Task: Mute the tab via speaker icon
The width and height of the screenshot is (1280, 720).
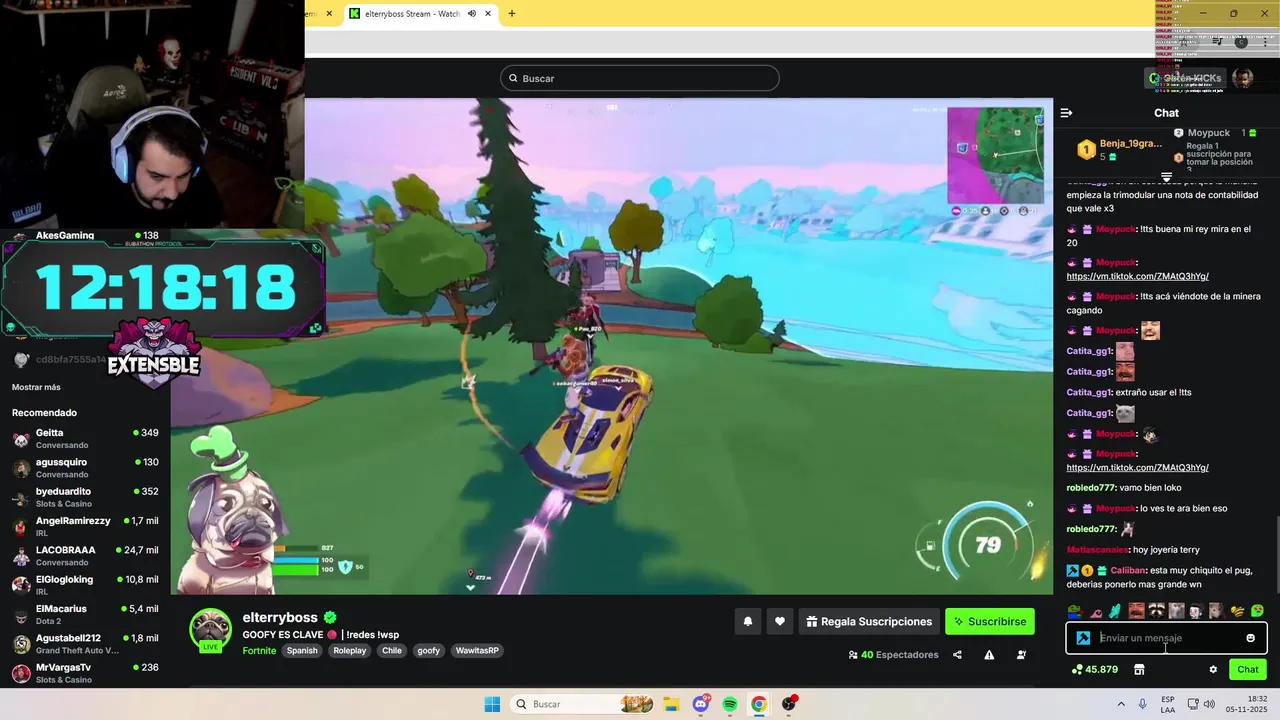Action: 471,14
